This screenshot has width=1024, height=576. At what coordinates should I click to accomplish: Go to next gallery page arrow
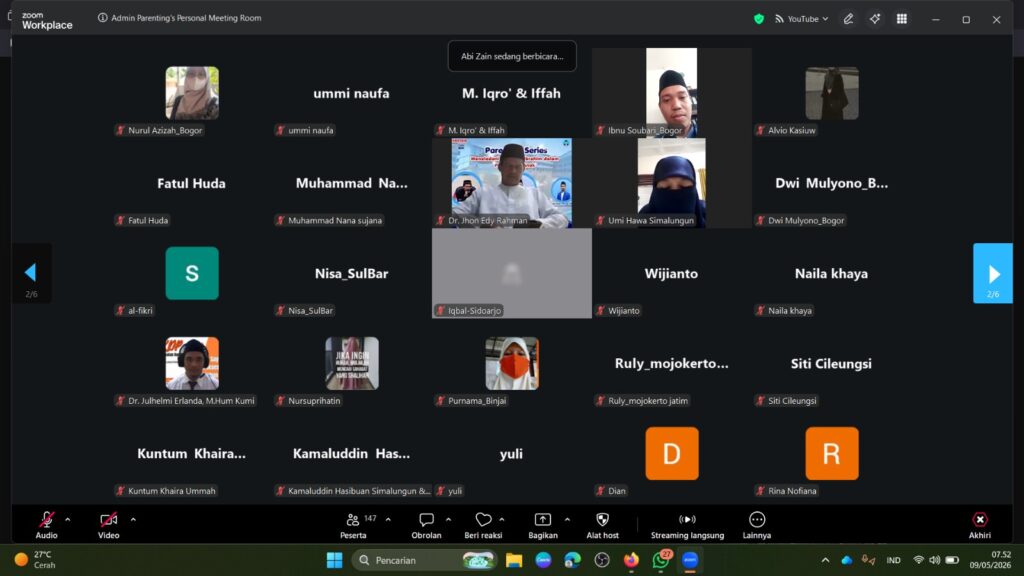pos(993,273)
